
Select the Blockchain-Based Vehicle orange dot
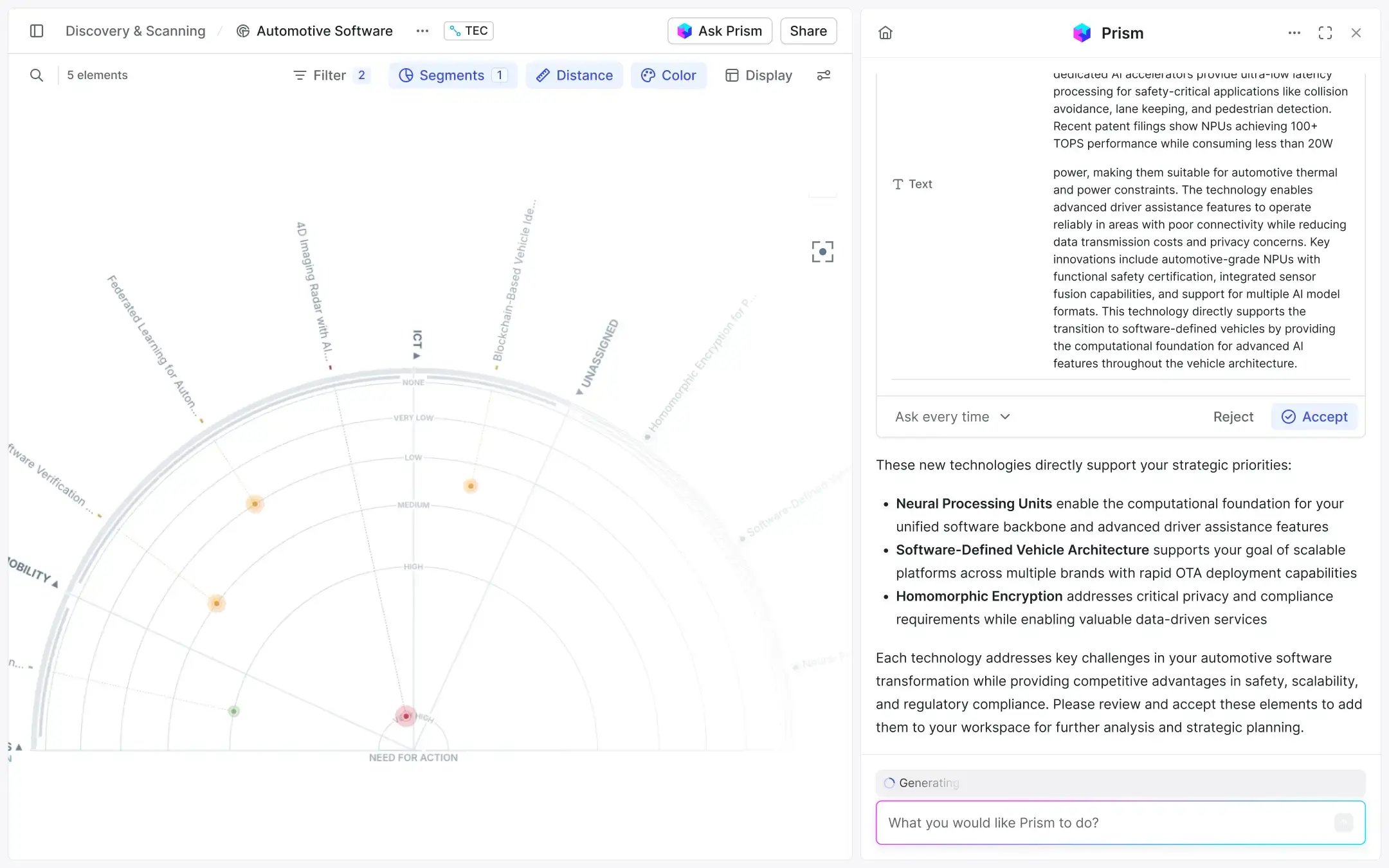471,486
